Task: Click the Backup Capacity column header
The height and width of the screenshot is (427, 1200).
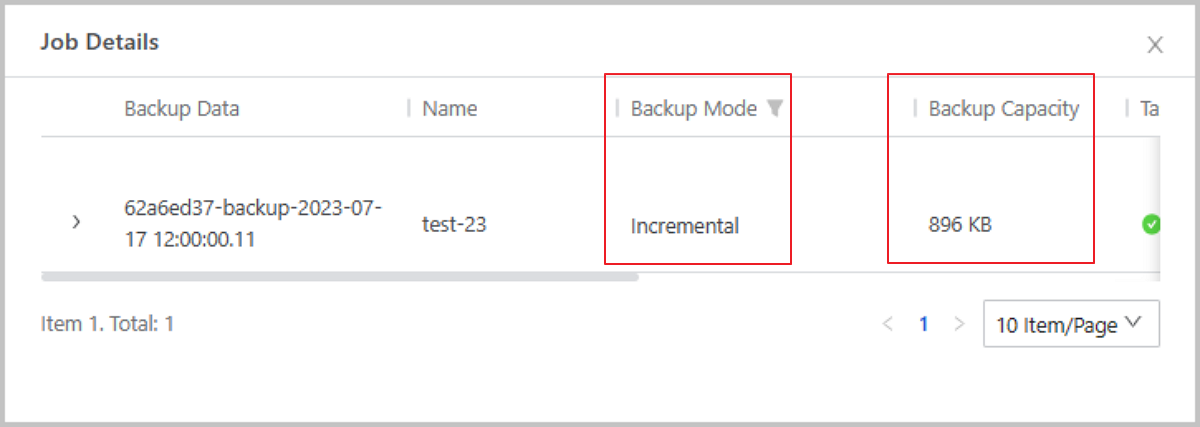Action: coord(1003,109)
